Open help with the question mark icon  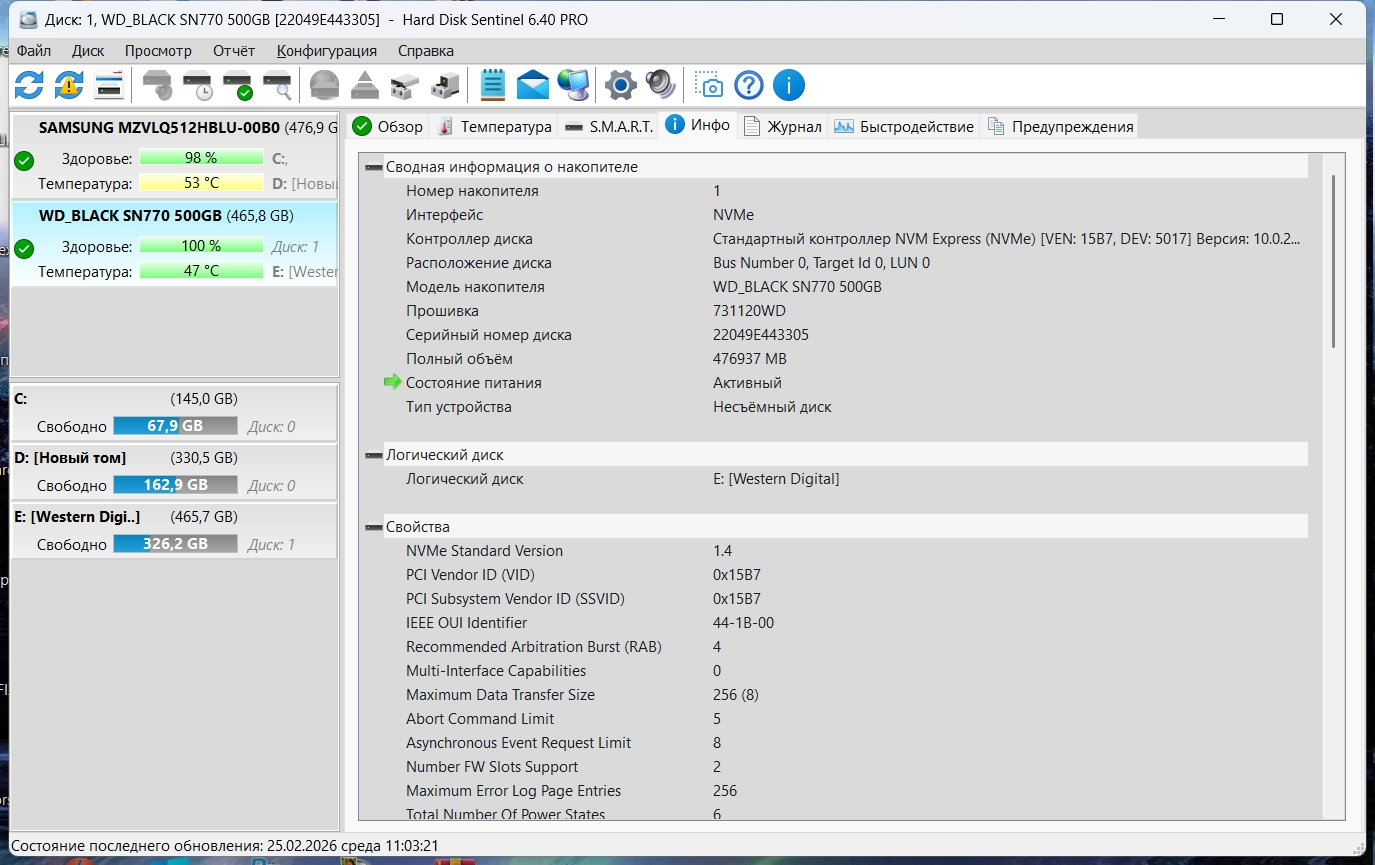(749, 85)
